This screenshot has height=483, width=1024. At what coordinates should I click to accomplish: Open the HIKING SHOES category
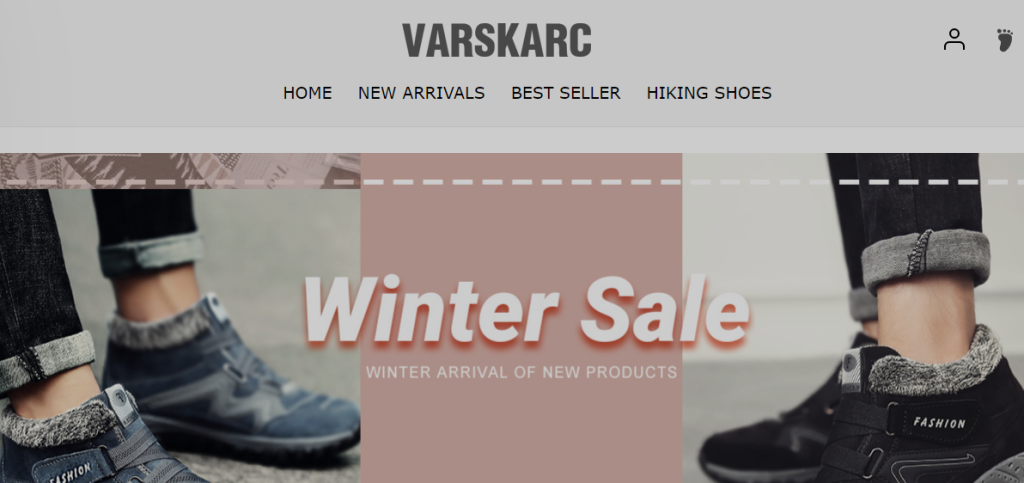[709, 93]
